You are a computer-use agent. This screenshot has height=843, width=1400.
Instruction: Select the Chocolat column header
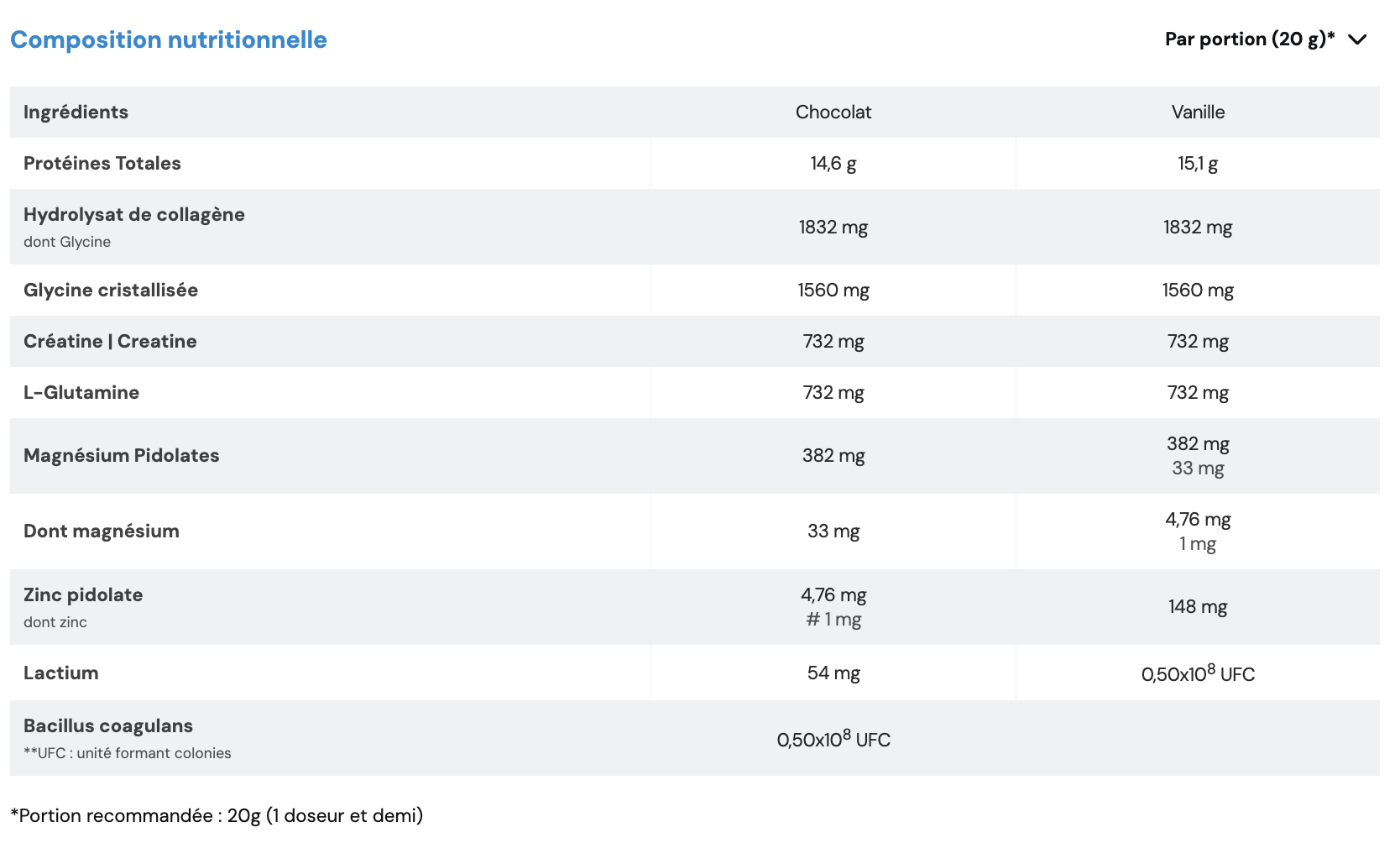tap(833, 113)
